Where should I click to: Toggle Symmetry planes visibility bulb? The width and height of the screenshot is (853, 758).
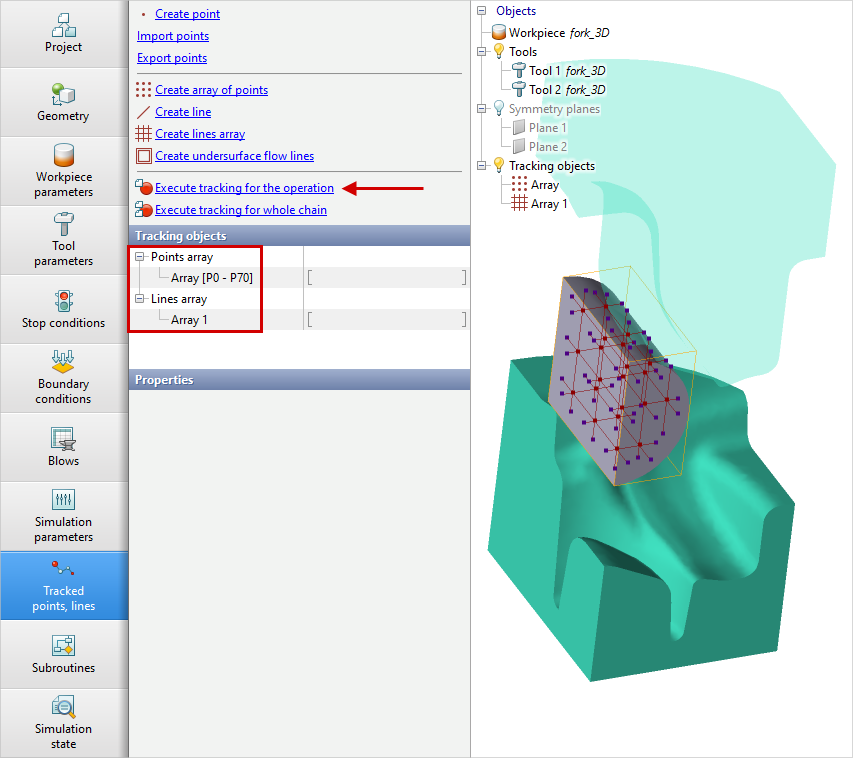click(498, 109)
